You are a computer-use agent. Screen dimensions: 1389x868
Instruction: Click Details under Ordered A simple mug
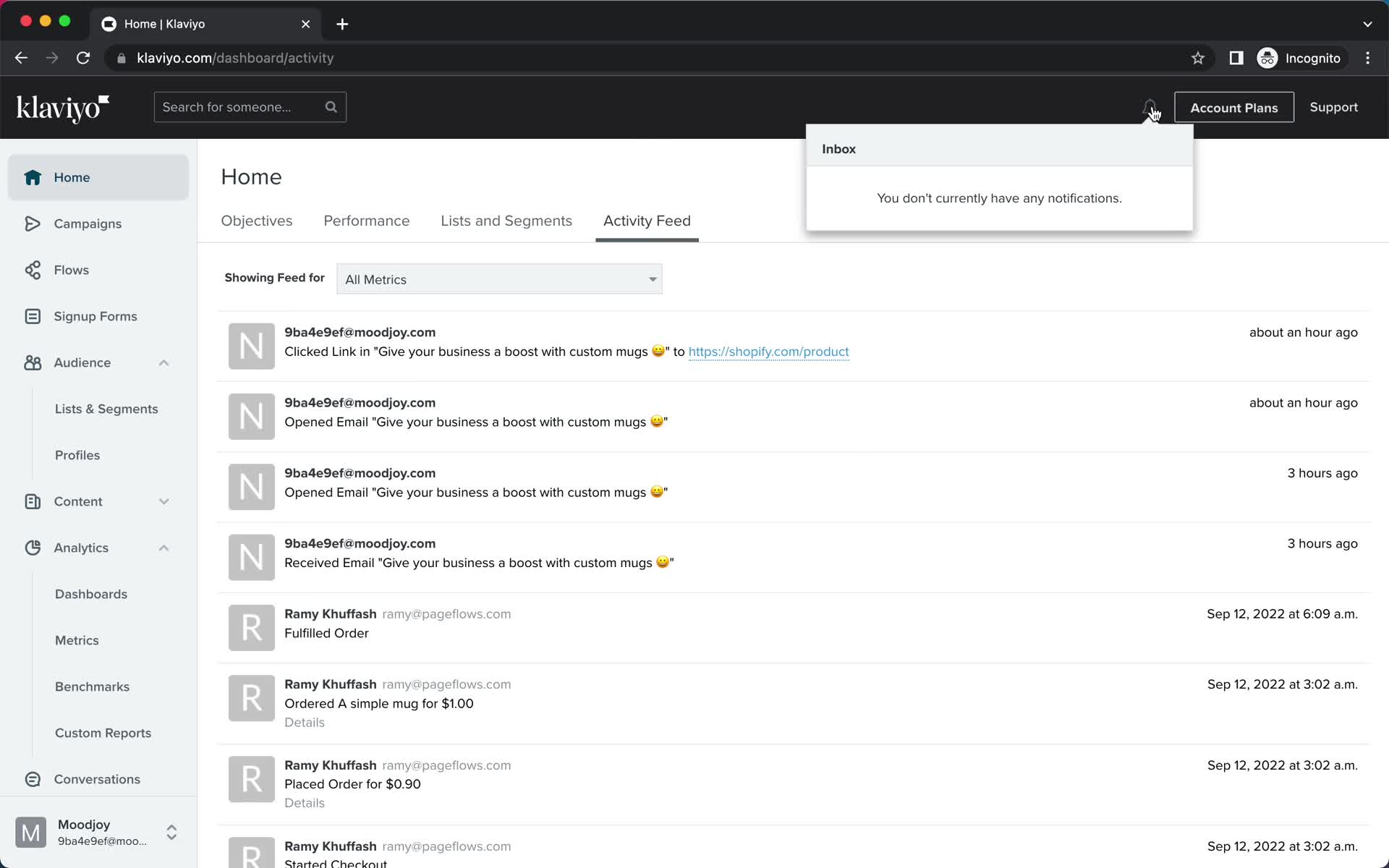coord(305,723)
